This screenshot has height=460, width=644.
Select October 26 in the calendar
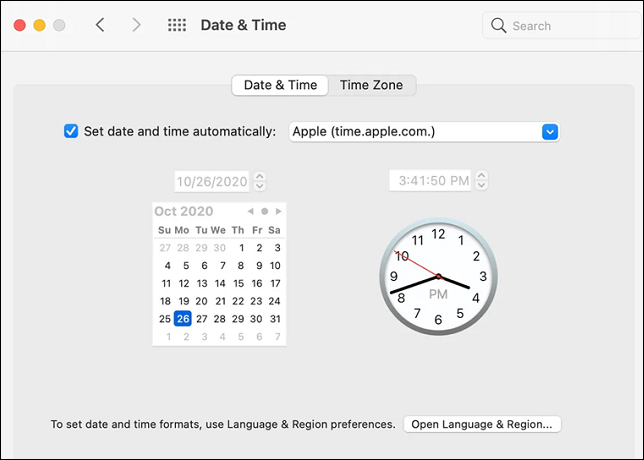click(182, 318)
